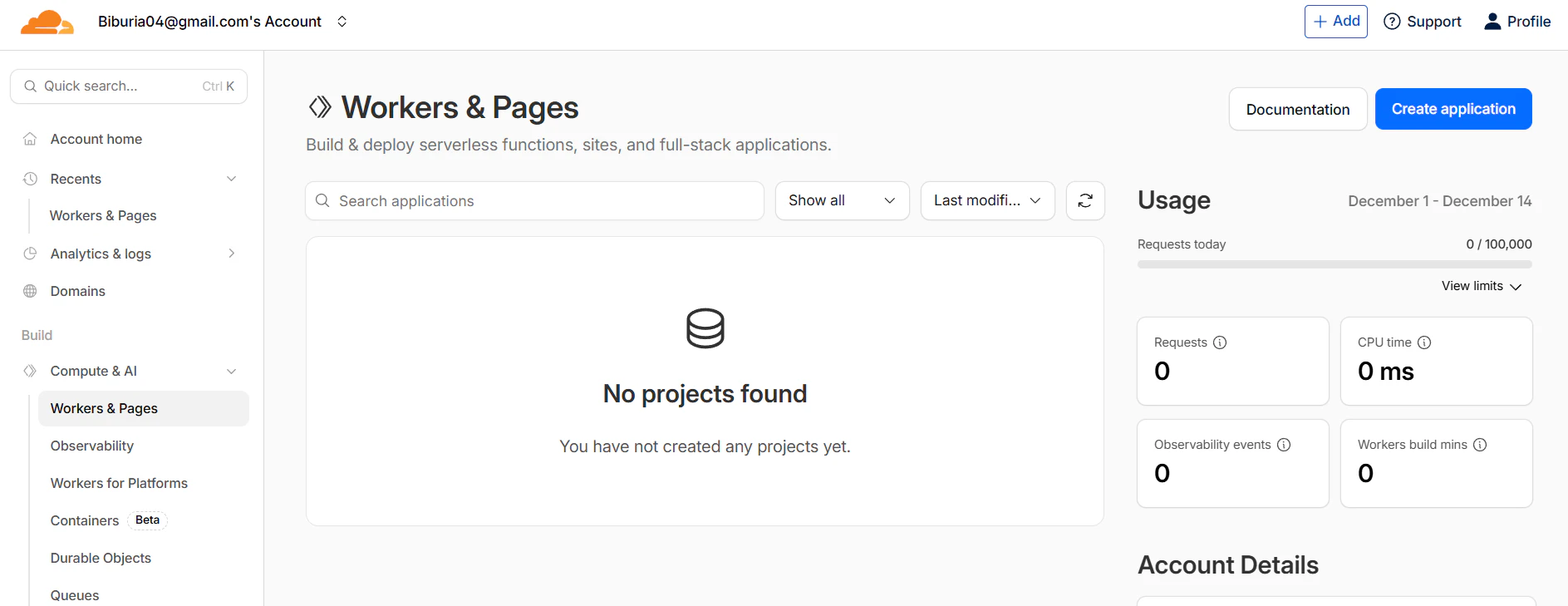Click the Account home house icon

click(30, 139)
